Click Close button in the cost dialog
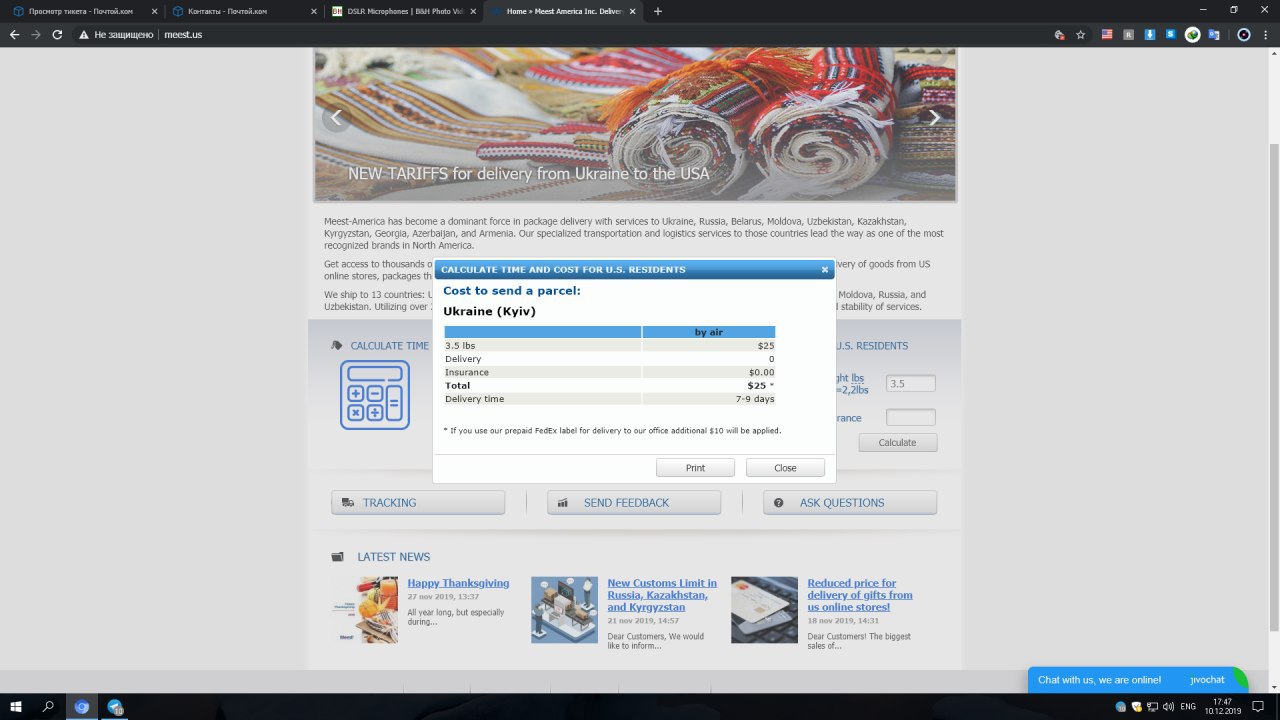The height and width of the screenshot is (720, 1280). tap(785, 468)
